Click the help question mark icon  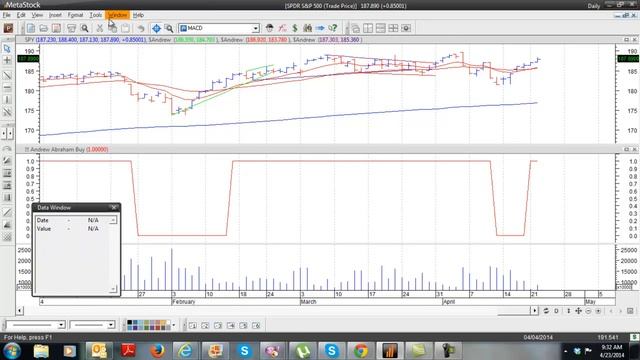coord(333,28)
